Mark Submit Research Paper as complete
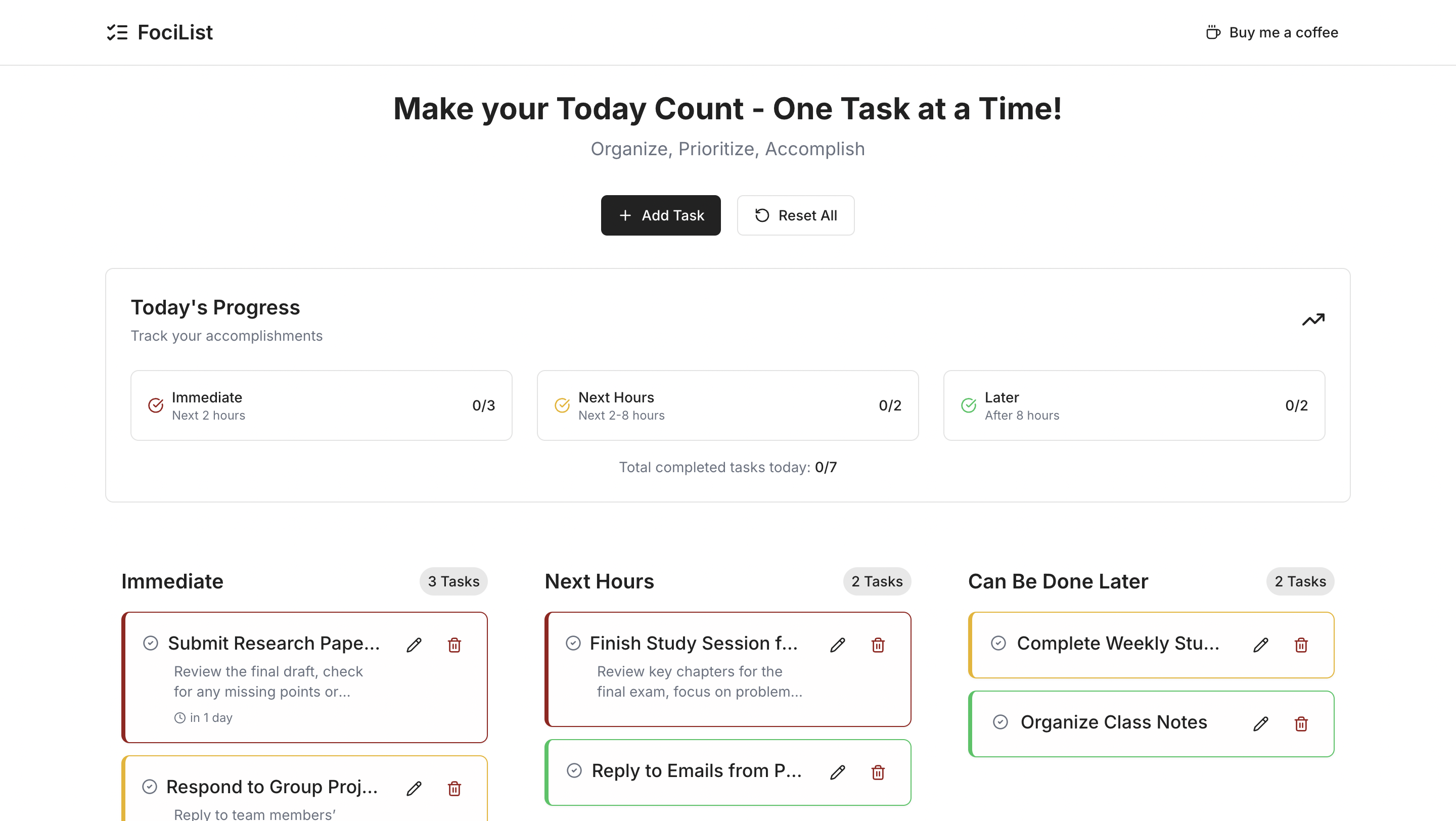 150,643
